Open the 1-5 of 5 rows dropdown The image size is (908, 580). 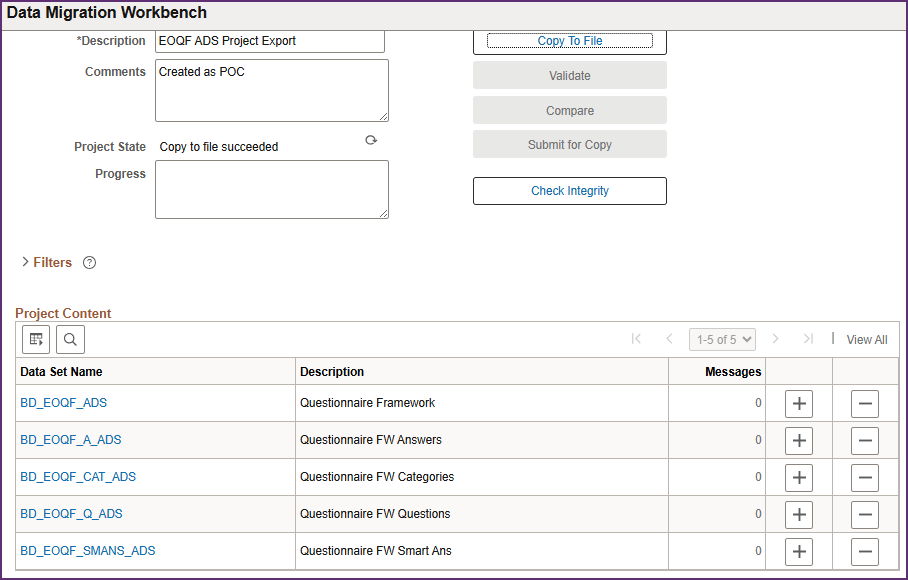[x=722, y=339]
